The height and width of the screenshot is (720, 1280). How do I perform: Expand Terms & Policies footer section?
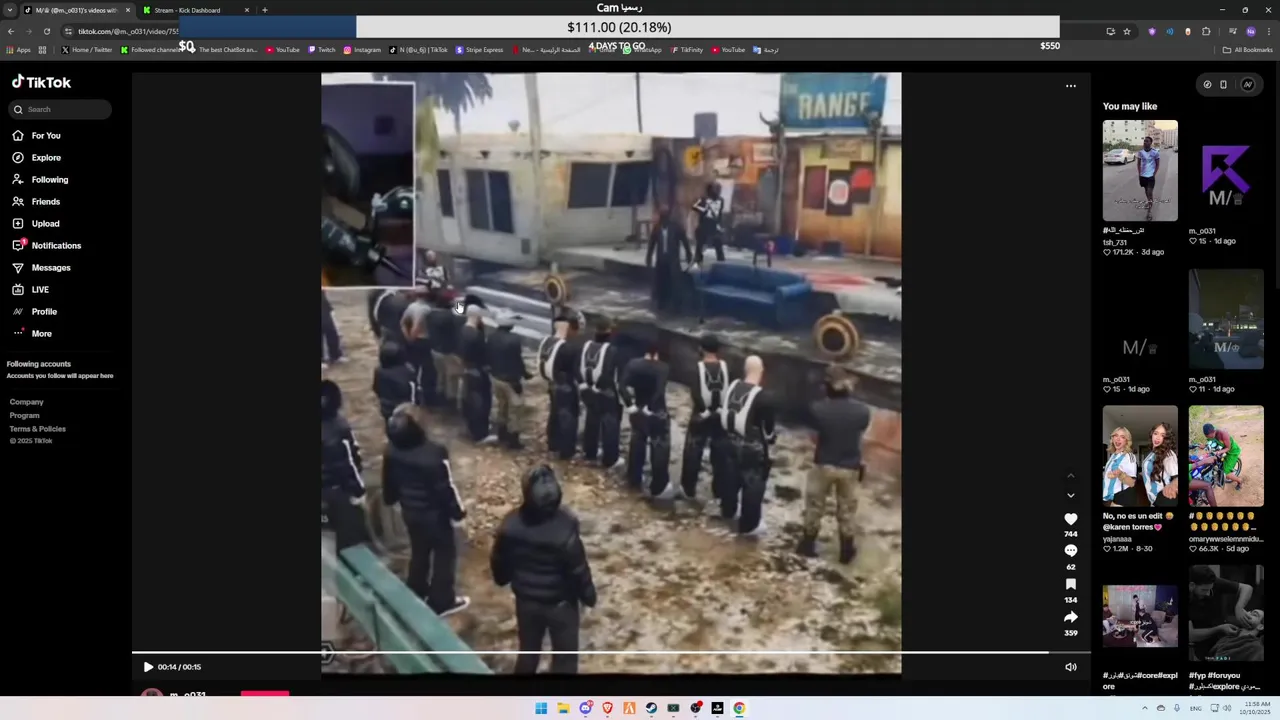38,428
